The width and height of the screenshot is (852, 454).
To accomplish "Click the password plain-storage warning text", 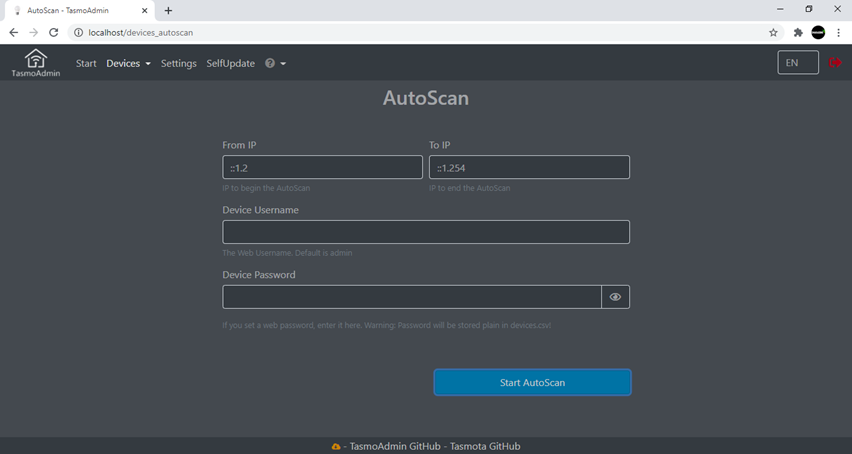I will click(387, 325).
